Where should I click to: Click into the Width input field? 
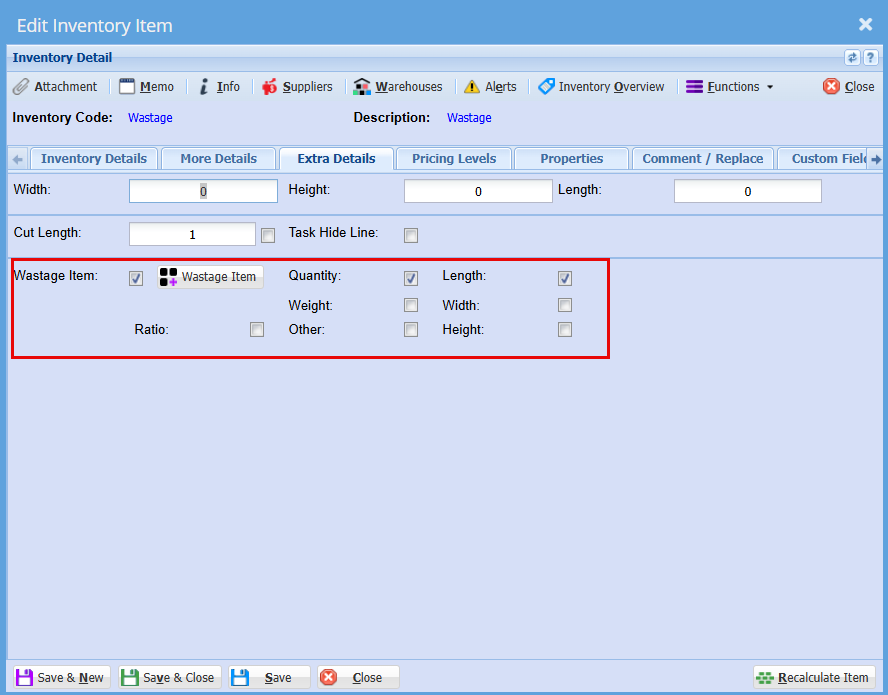[203, 192]
